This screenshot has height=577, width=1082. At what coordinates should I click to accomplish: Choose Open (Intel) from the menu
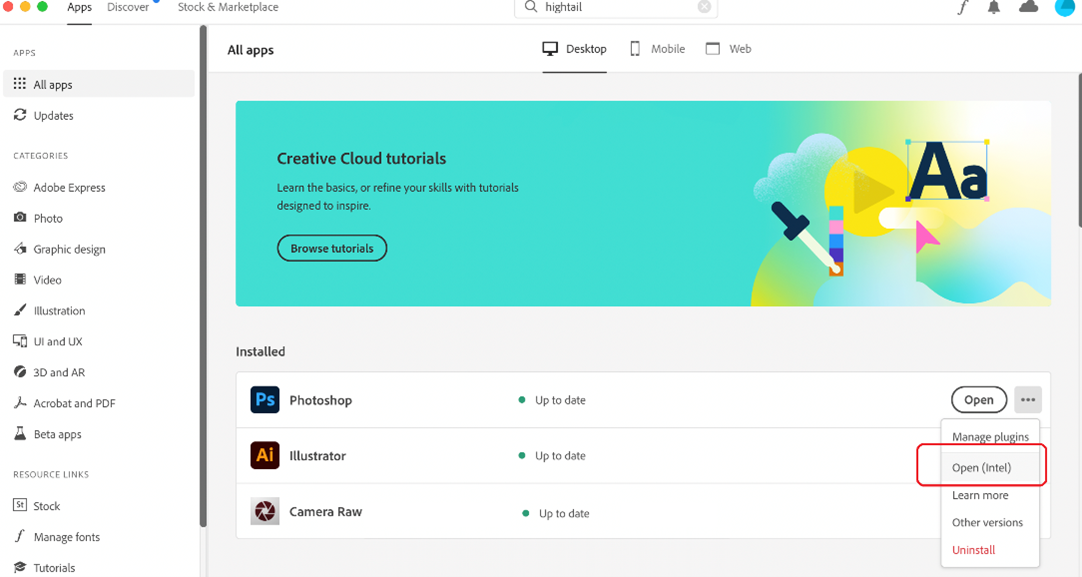point(990,467)
